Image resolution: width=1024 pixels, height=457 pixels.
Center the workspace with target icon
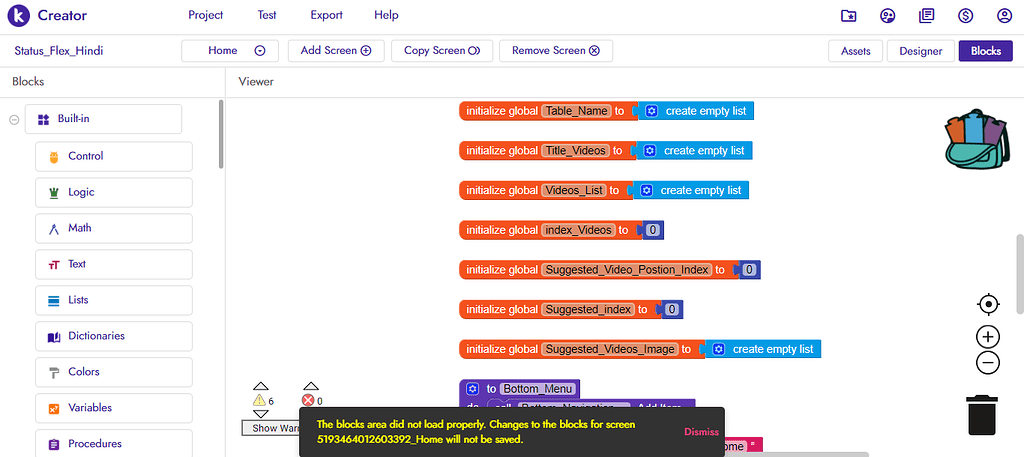(x=988, y=304)
